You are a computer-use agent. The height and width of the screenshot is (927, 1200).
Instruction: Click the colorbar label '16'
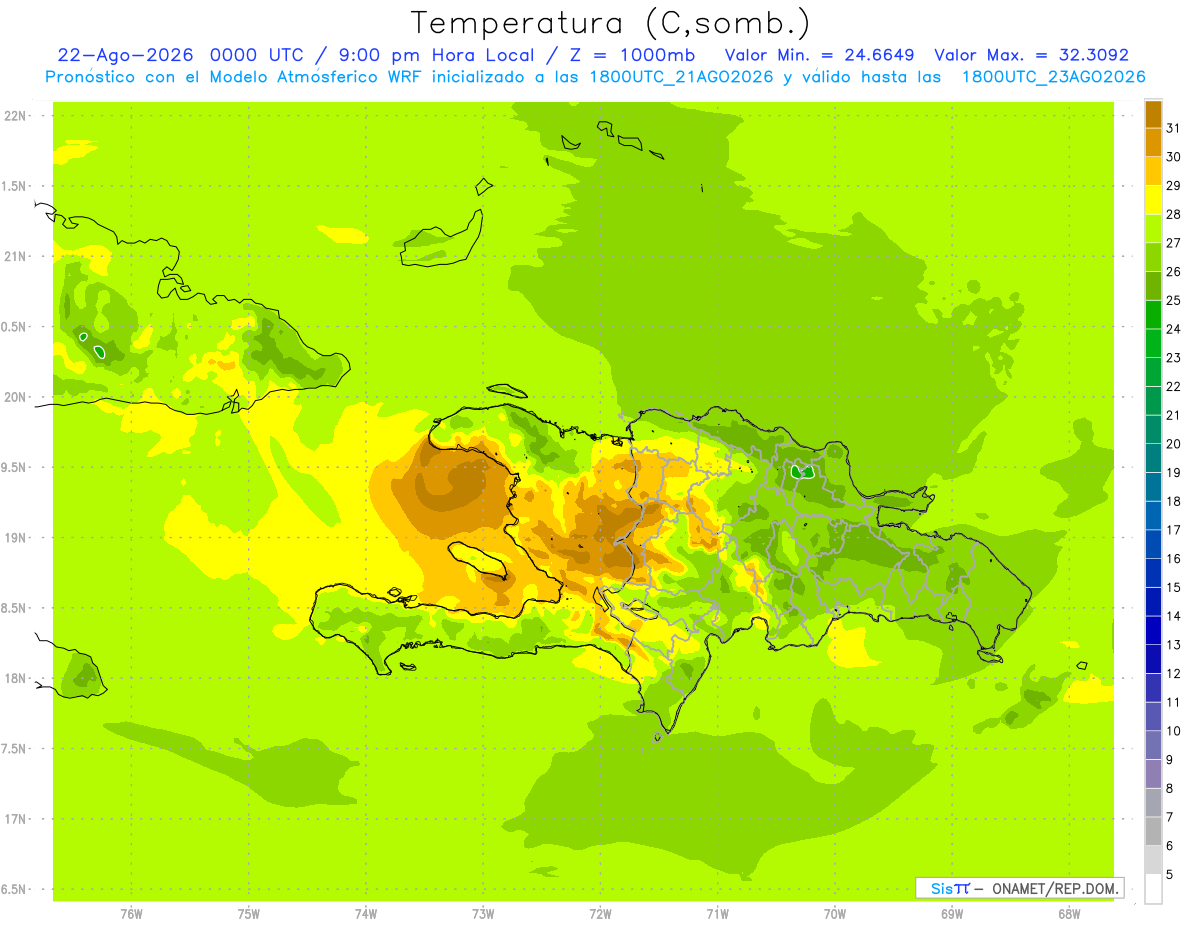[1173, 558]
